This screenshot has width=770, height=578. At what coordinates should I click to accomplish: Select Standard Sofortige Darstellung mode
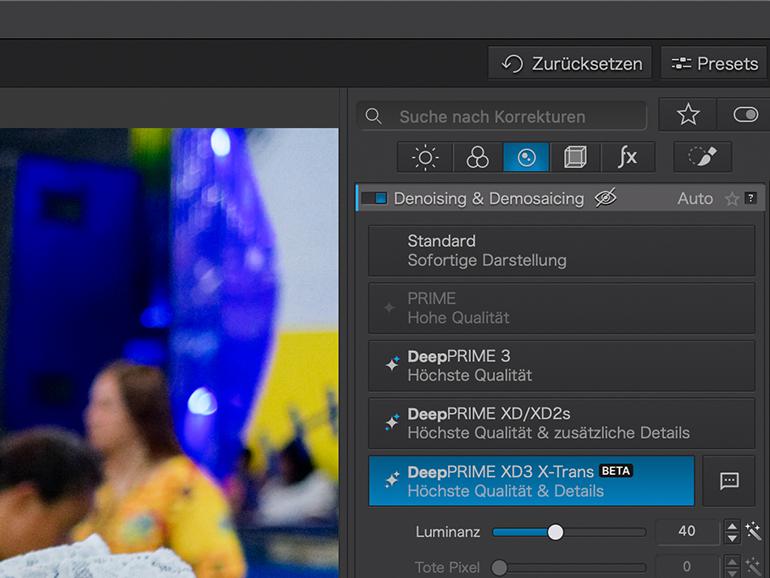561,250
